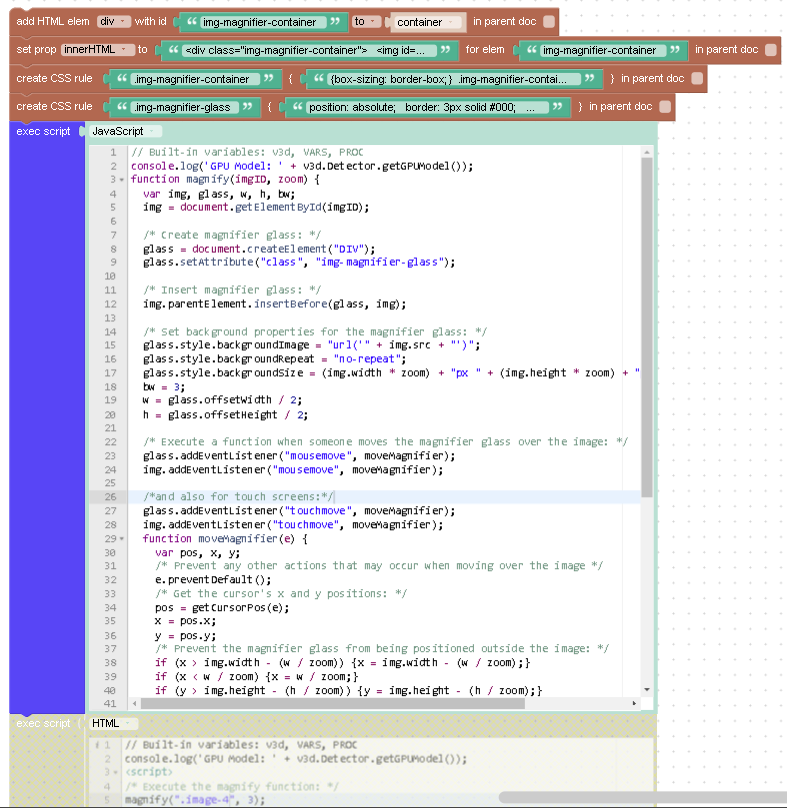Collapse the magnify function fold arrow at line 3
Viewport: 787px width, 808px height.
point(122,180)
